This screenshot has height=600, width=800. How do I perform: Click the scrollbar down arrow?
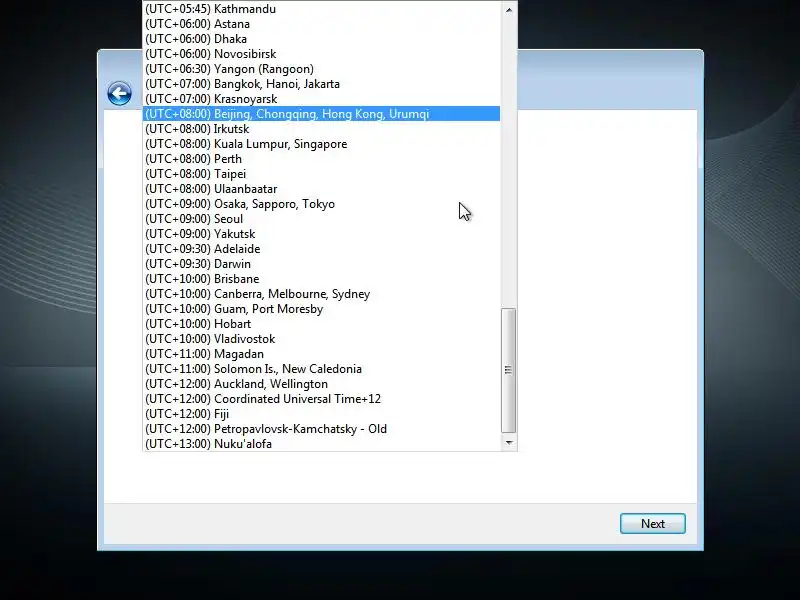pyautogui.click(x=509, y=443)
